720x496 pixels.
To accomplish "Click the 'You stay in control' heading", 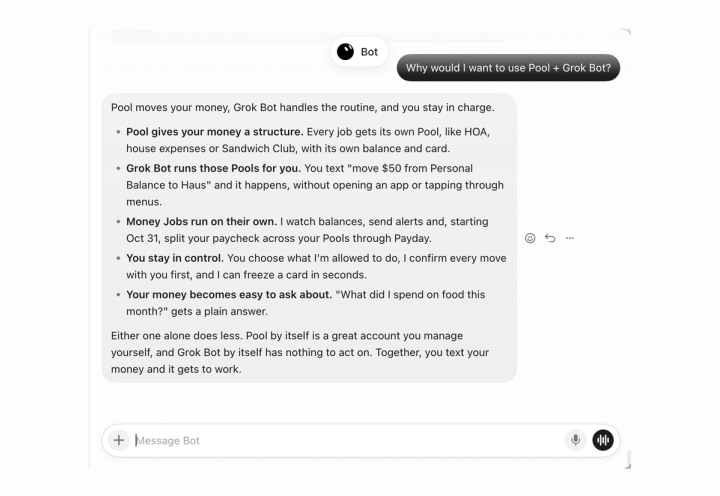I will pyautogui.click(x=175, y=258).
